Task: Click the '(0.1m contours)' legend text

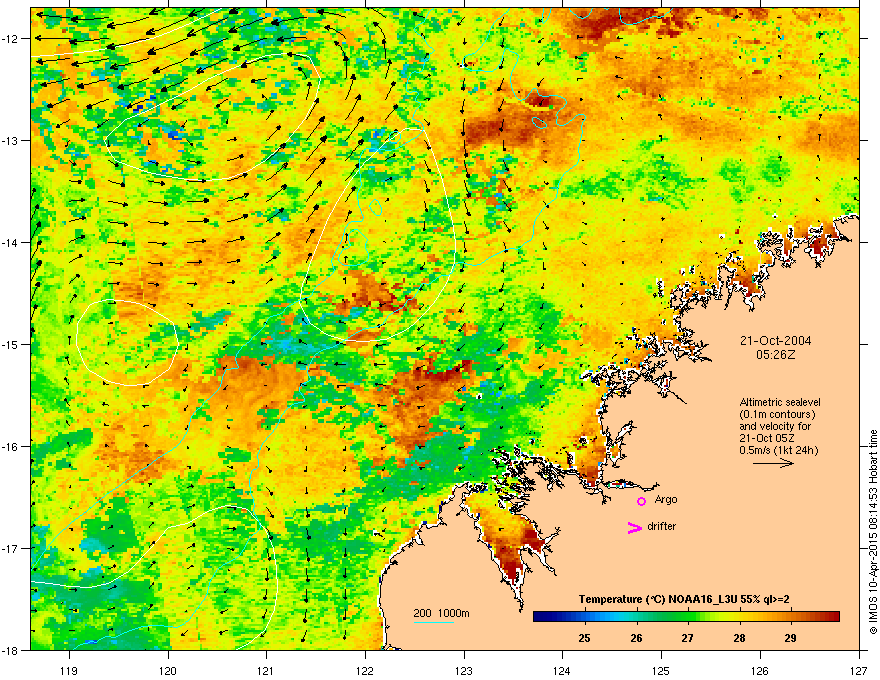Action: click(x=777, y=415)
